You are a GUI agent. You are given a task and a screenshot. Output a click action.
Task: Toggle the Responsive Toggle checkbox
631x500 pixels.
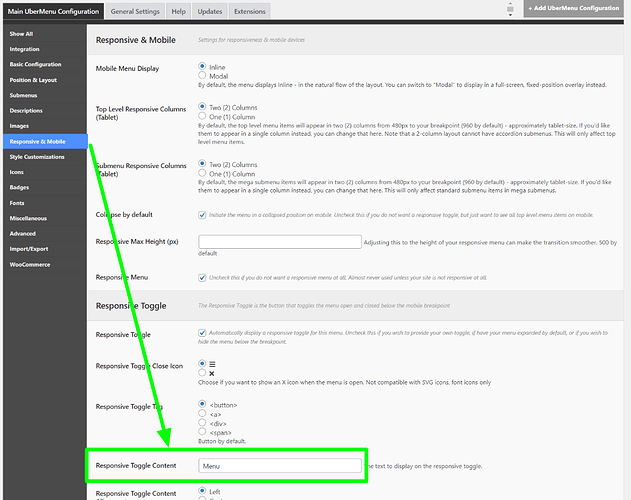[x=202, y=333]
